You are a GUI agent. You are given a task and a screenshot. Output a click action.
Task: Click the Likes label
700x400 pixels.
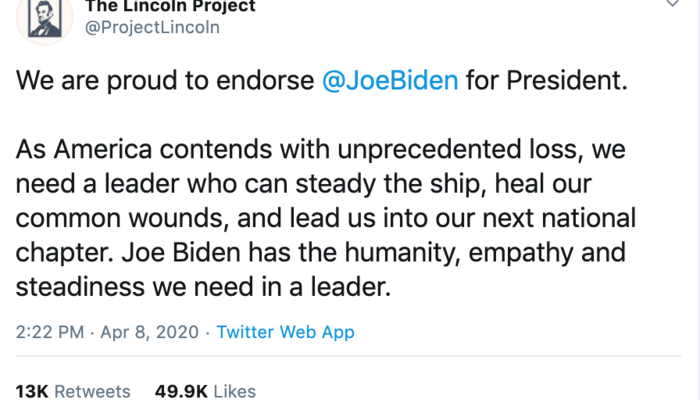234,391
